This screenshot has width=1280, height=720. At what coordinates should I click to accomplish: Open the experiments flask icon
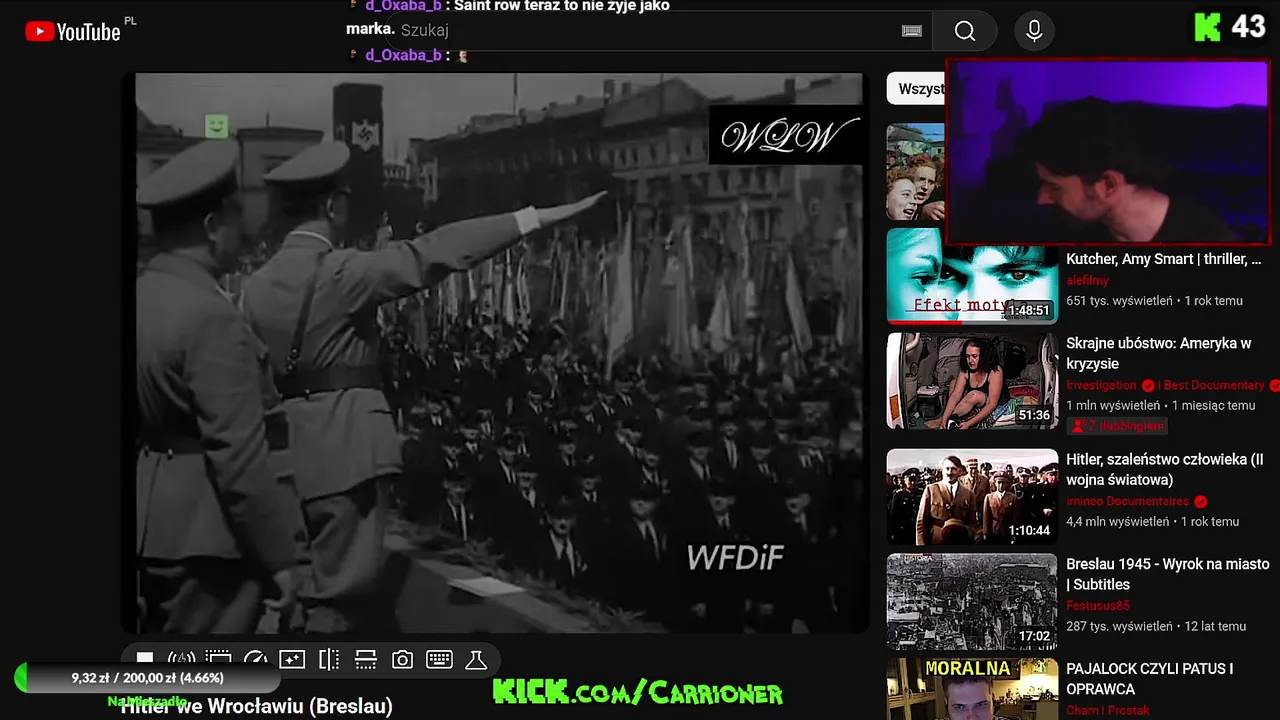click(x=476, y=659)
